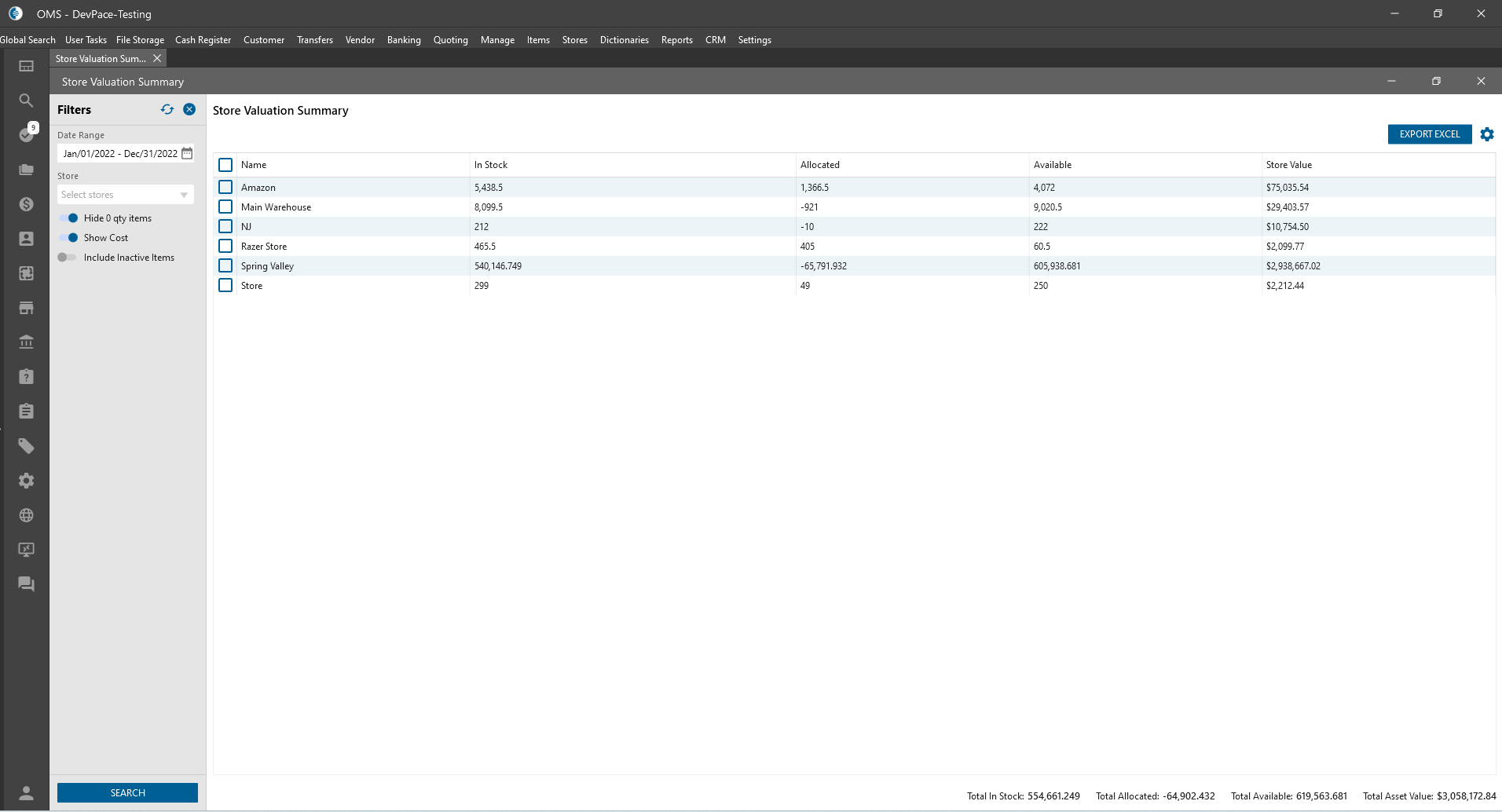Open the file storage folder icon

click(x=26, y=170)
